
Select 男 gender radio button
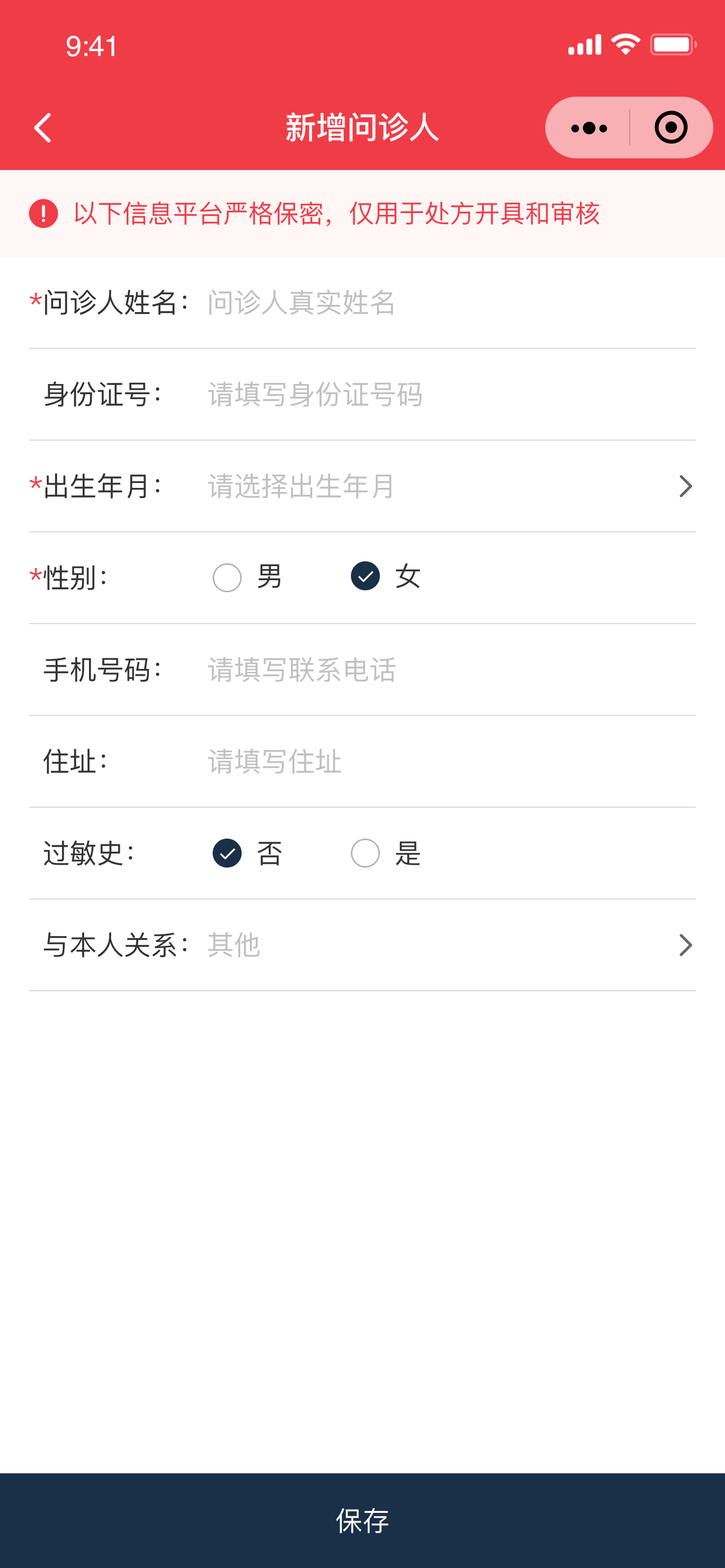point(227,578)
